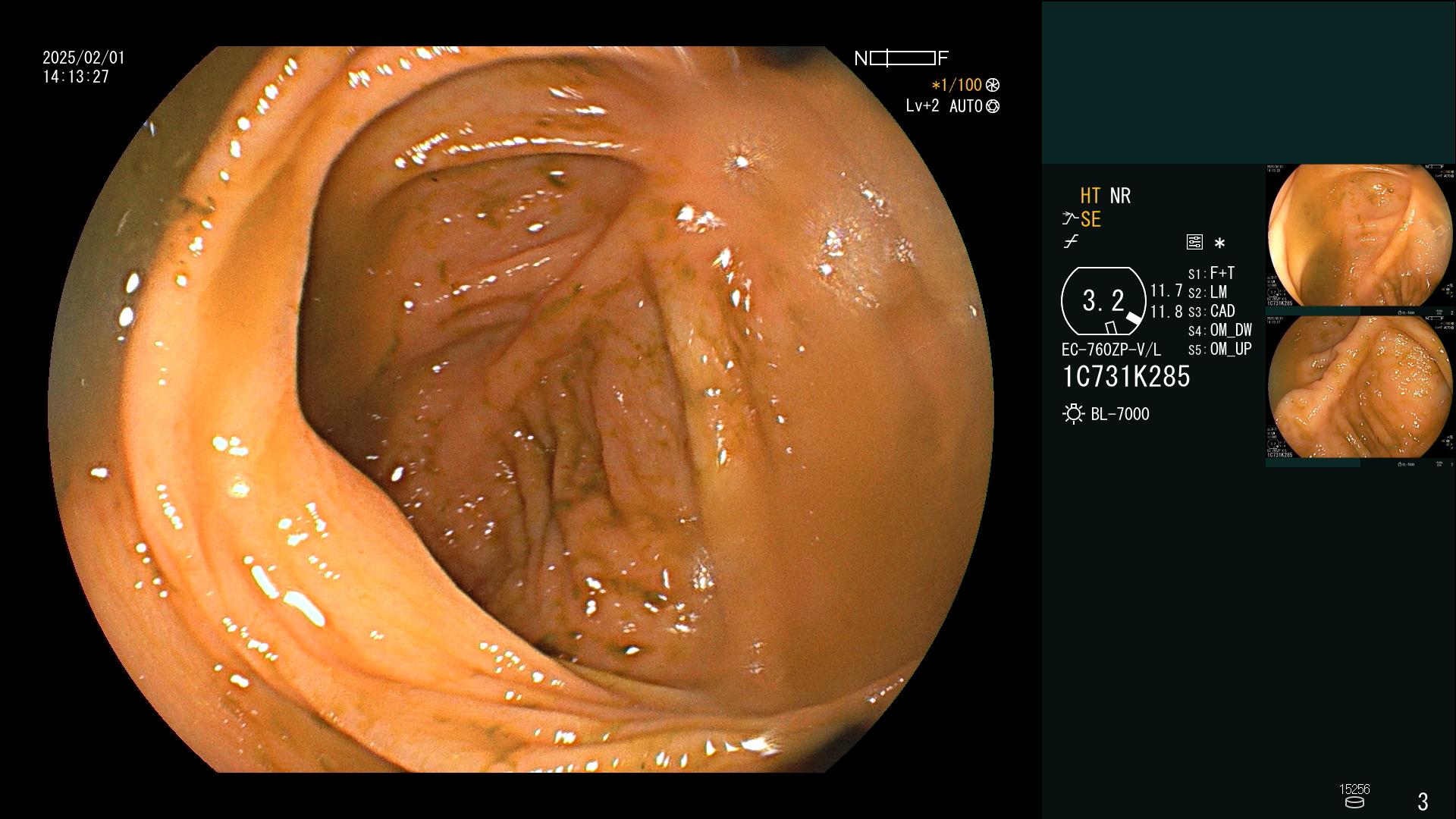Click the tone curve icon below SE
This screenshot has width=1456, height=819.
(x=1071, y=242)
